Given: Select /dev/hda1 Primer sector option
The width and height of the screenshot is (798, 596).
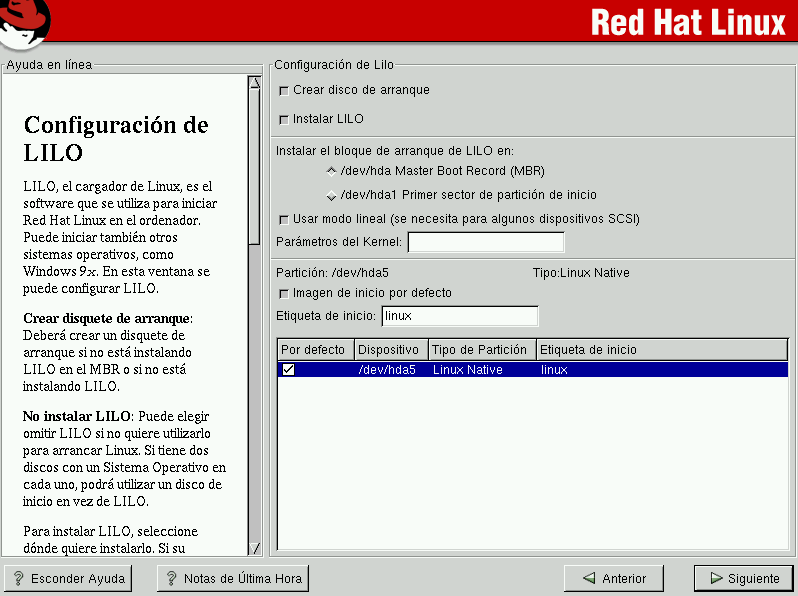Looking at the screenshot, I should click(x=332, y=195).
